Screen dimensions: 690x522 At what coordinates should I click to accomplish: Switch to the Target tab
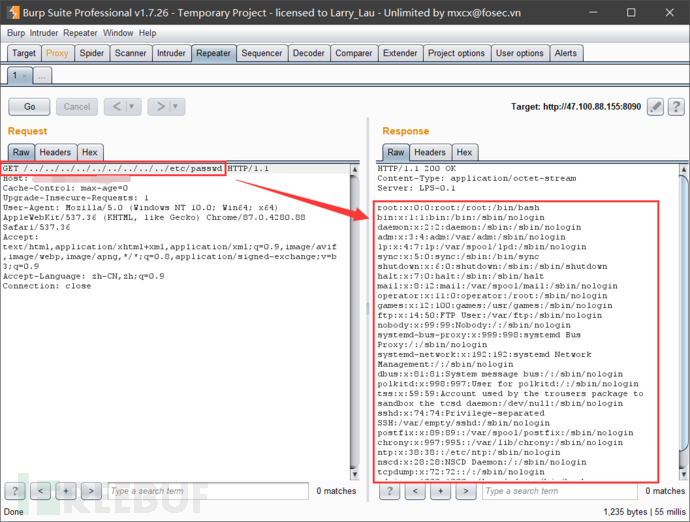(24, 53)
